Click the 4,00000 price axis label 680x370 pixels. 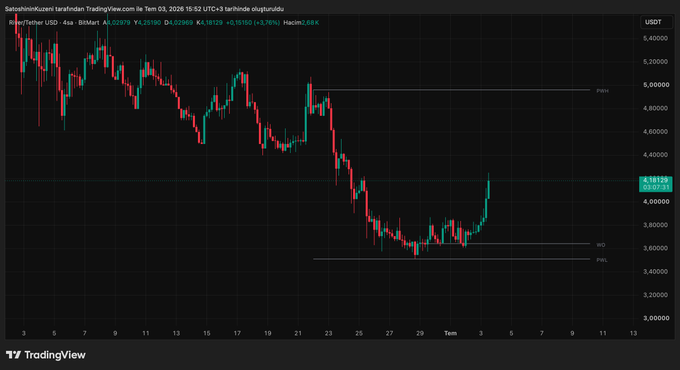[655, 202]
